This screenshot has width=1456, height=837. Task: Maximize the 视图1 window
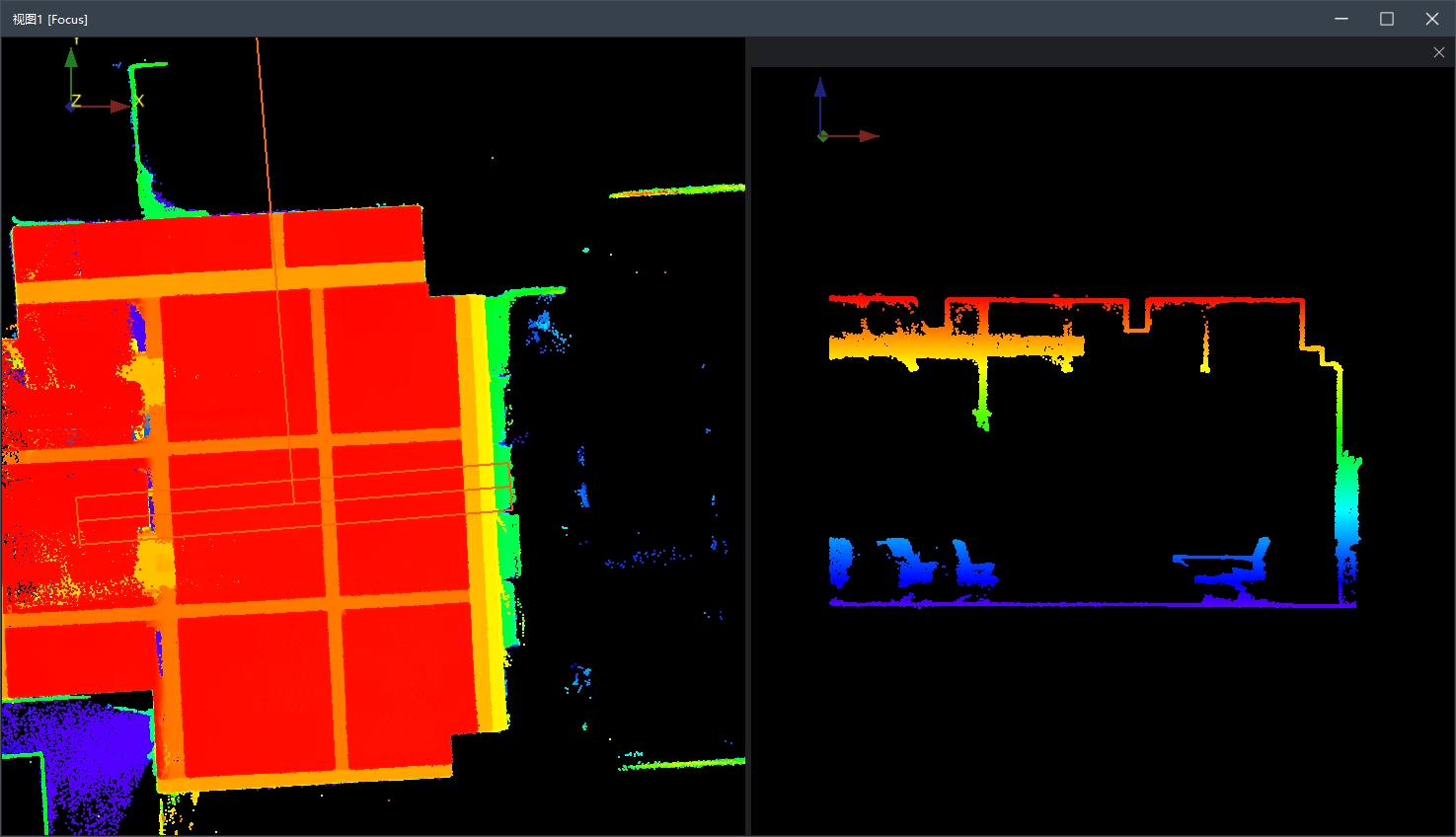tap(1386, 19)
